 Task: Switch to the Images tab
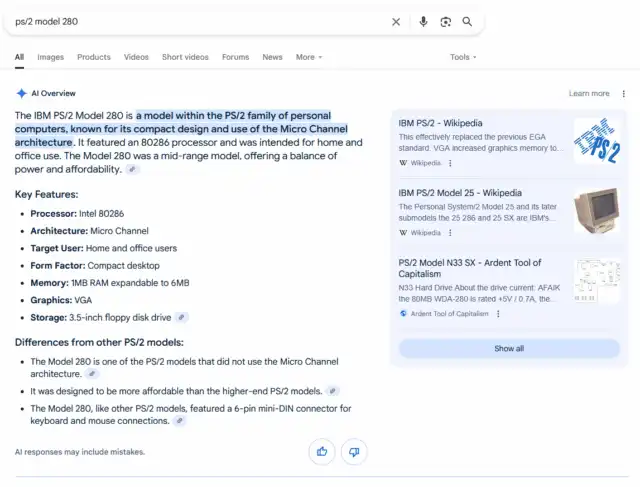point(51,57)
